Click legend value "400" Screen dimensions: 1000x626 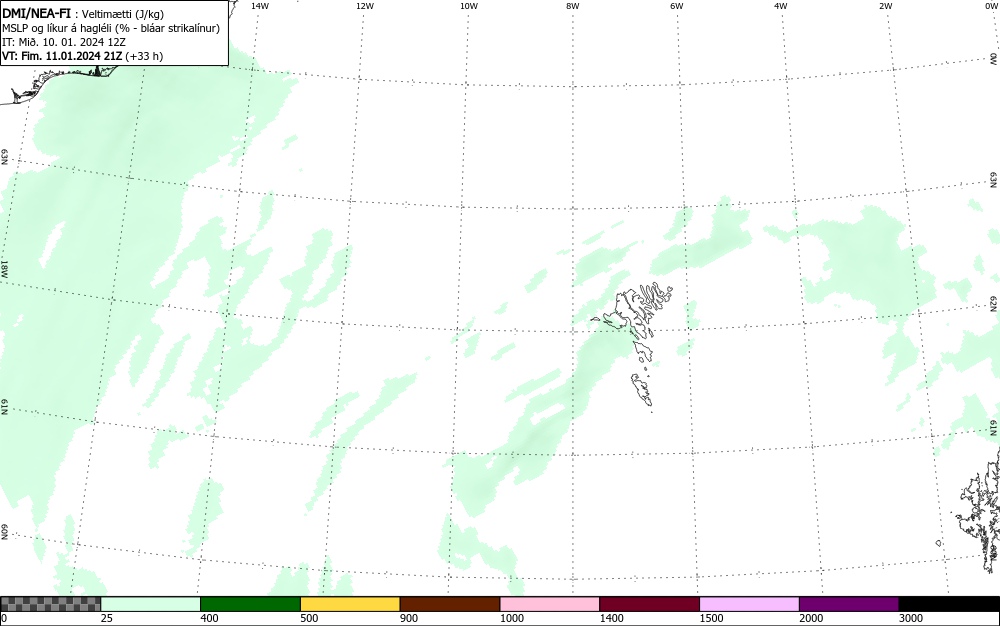[209, 618]
